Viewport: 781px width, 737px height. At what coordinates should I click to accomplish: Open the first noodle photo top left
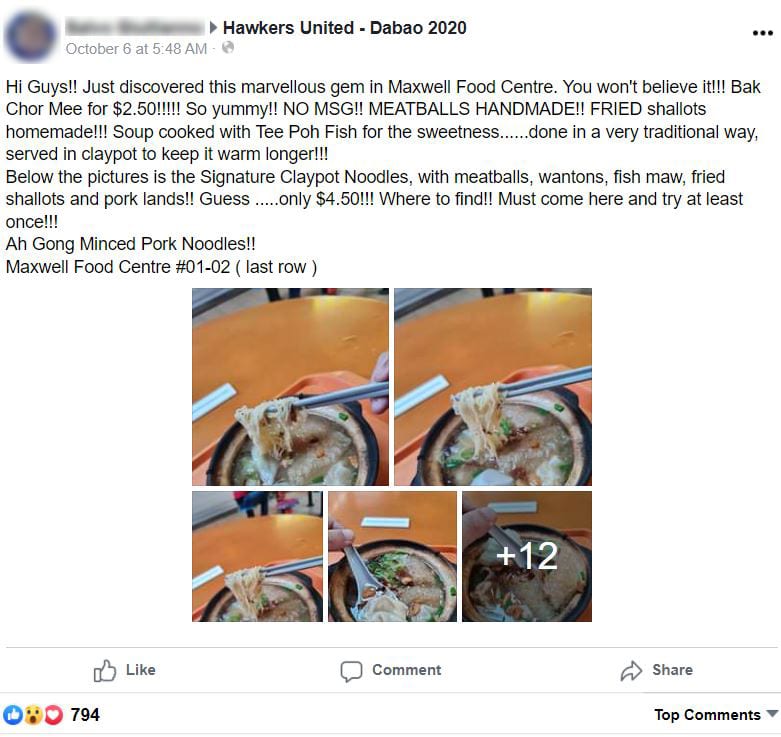[x=290, y=387]
